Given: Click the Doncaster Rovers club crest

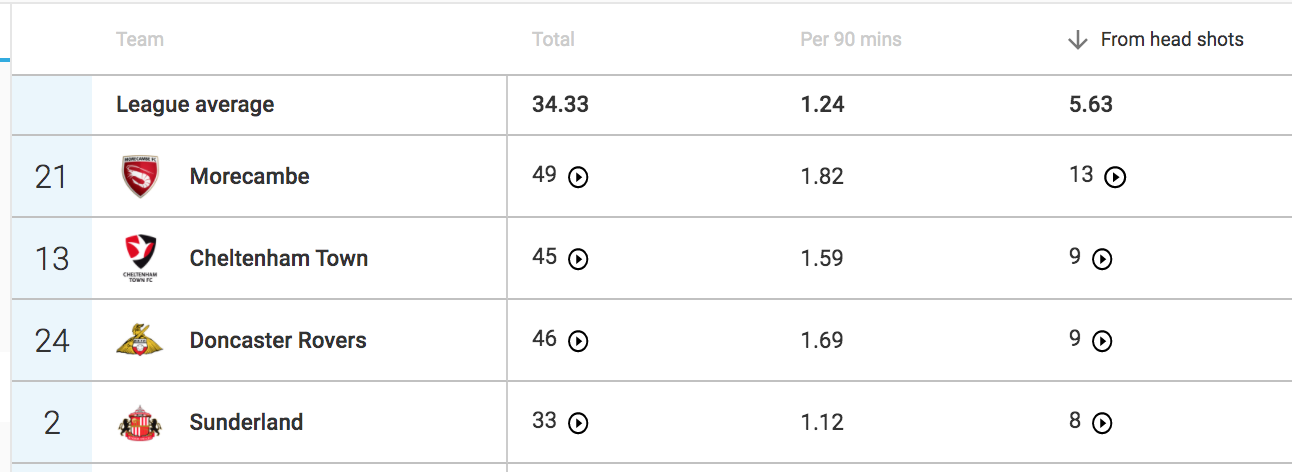Looking at the screenshot, I should coord(139,340).
